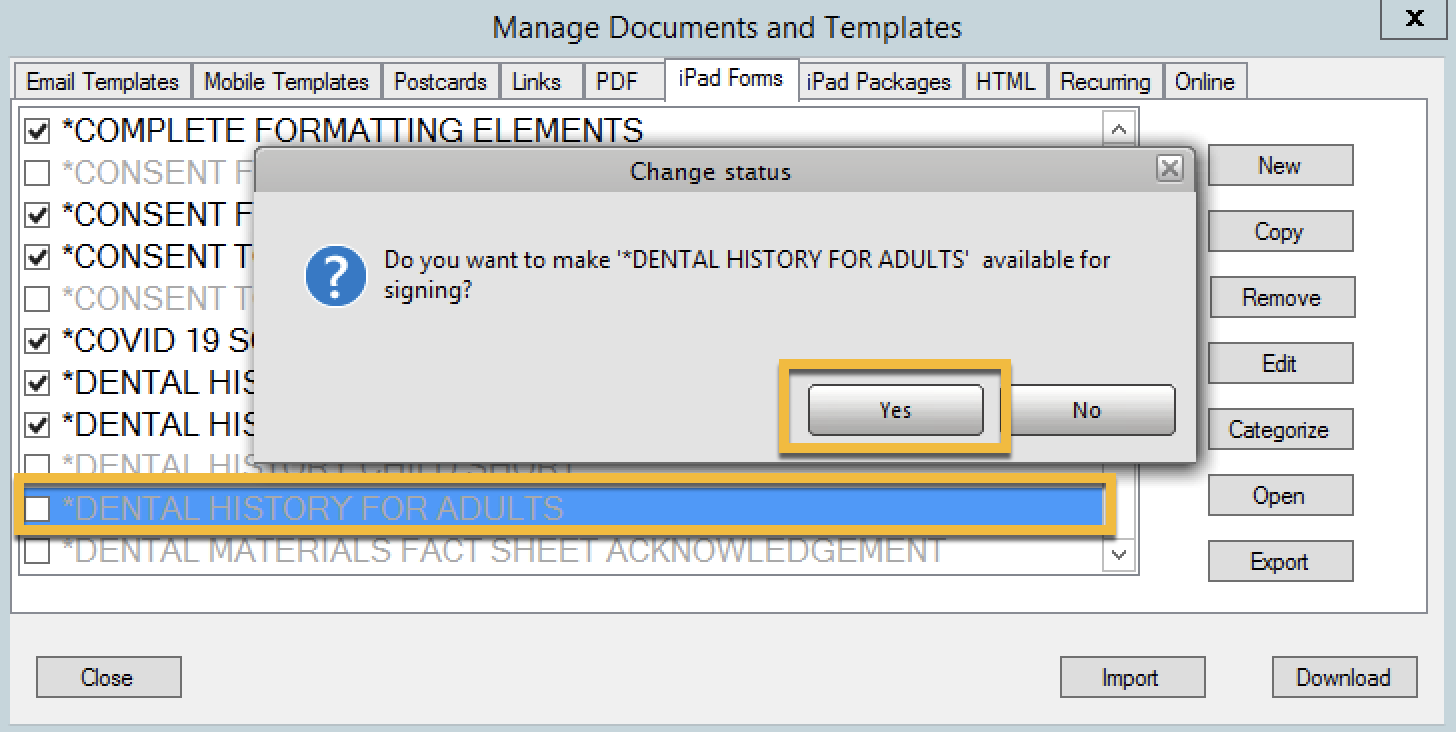
Task: Confirm with the Yes button
Action: click(x=895, y=410)
